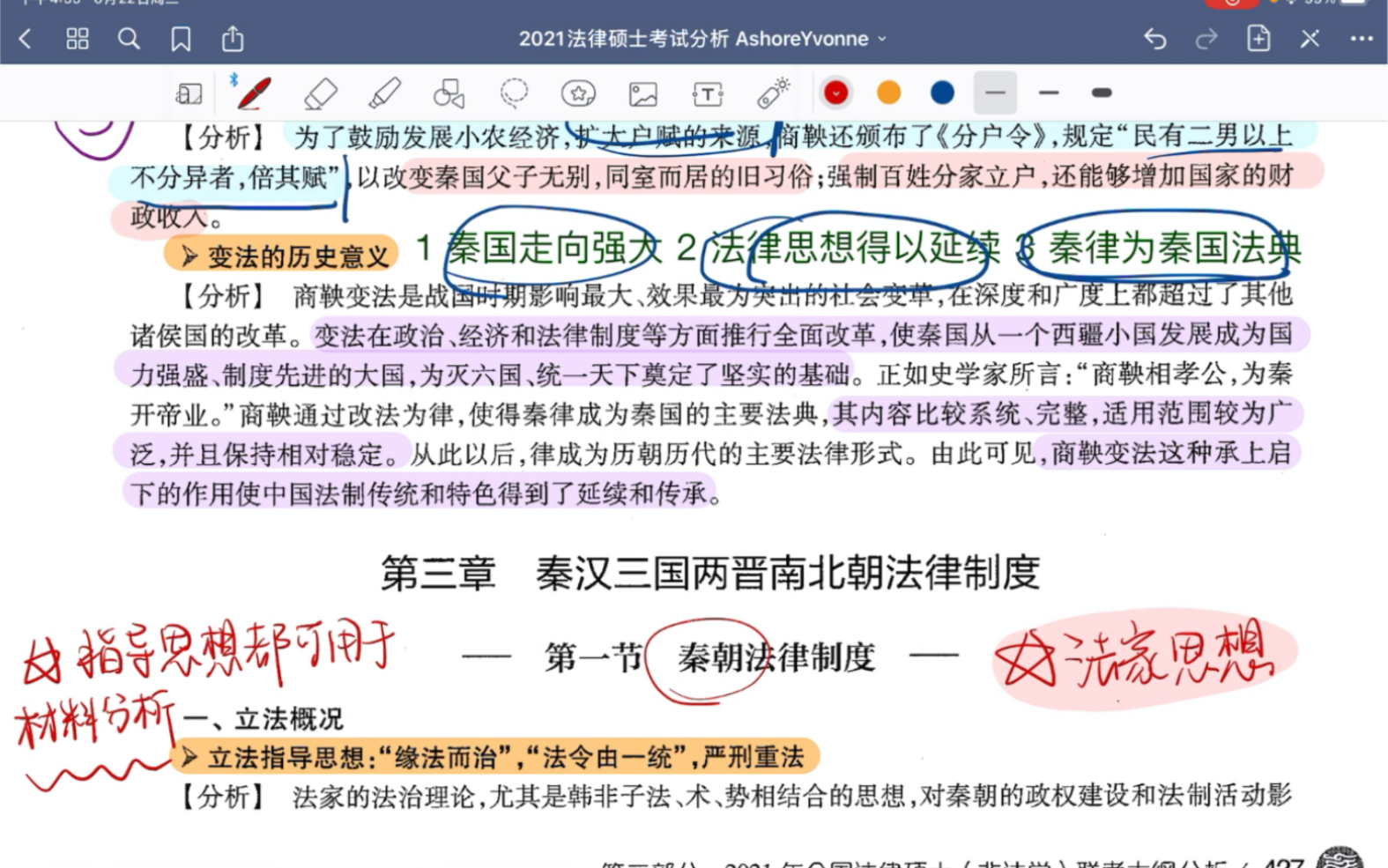The image size is (1388, 868).
Task: Select the Laser pointer tool
Action: 773,93
